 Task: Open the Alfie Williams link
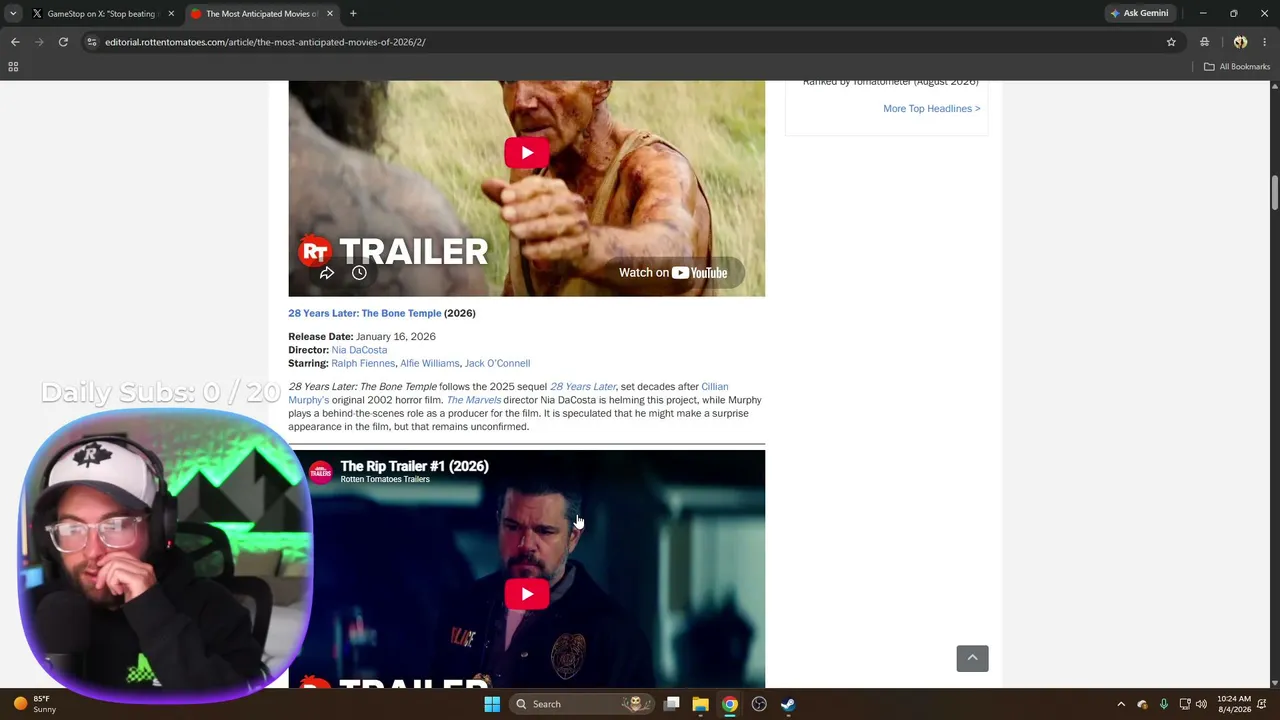(430, 363)
